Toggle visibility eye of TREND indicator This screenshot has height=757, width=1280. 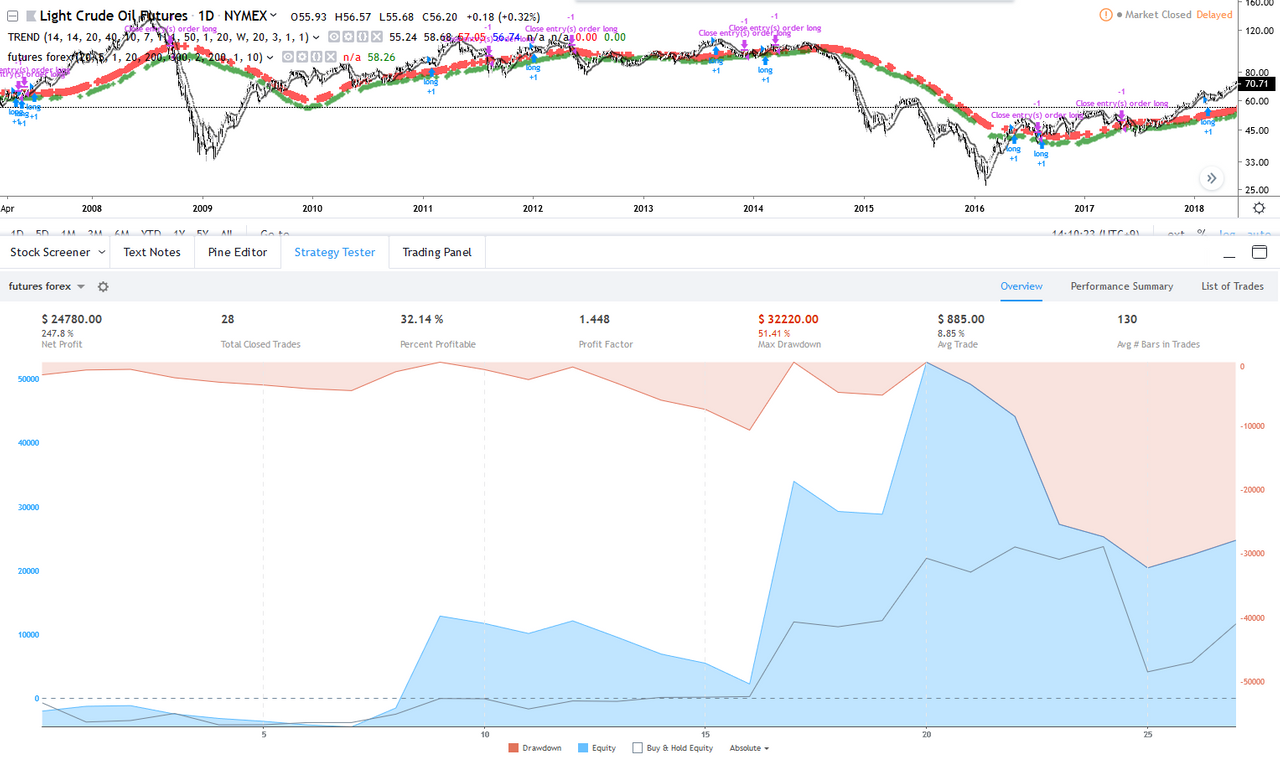[335, 37]
